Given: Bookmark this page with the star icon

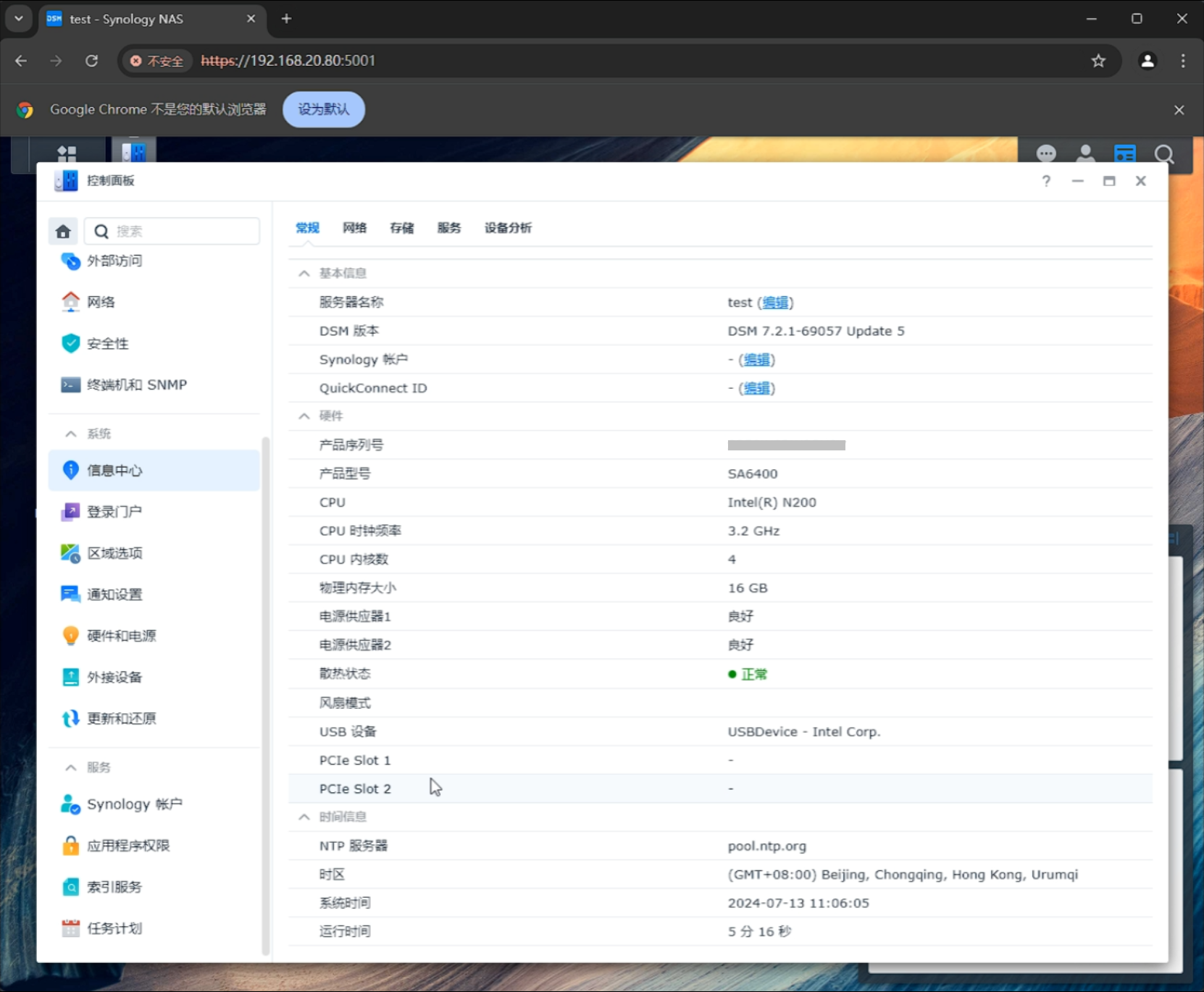Looking at the screenshot, I should coord(1098,61).
